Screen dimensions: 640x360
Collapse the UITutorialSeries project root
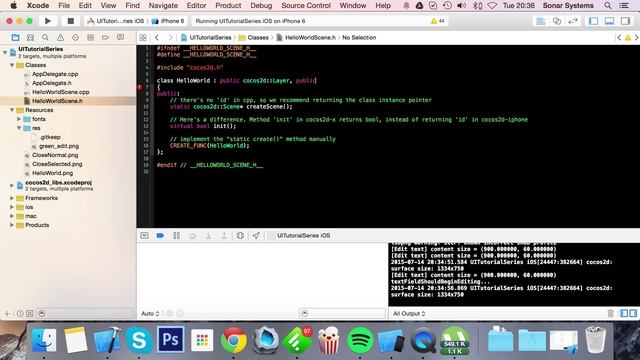(5, 52)
